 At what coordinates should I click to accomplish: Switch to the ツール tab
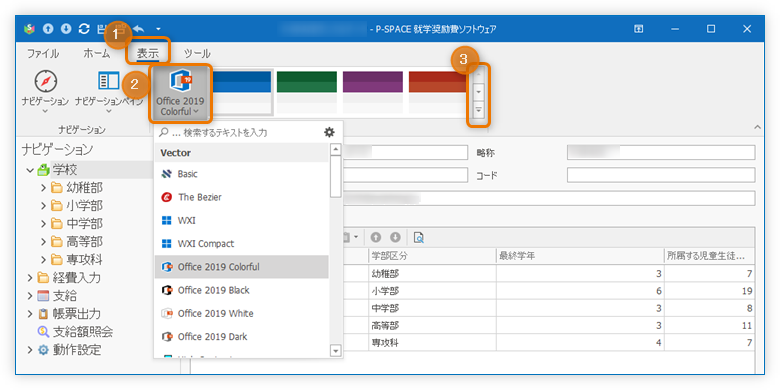[x=197, y=53]
